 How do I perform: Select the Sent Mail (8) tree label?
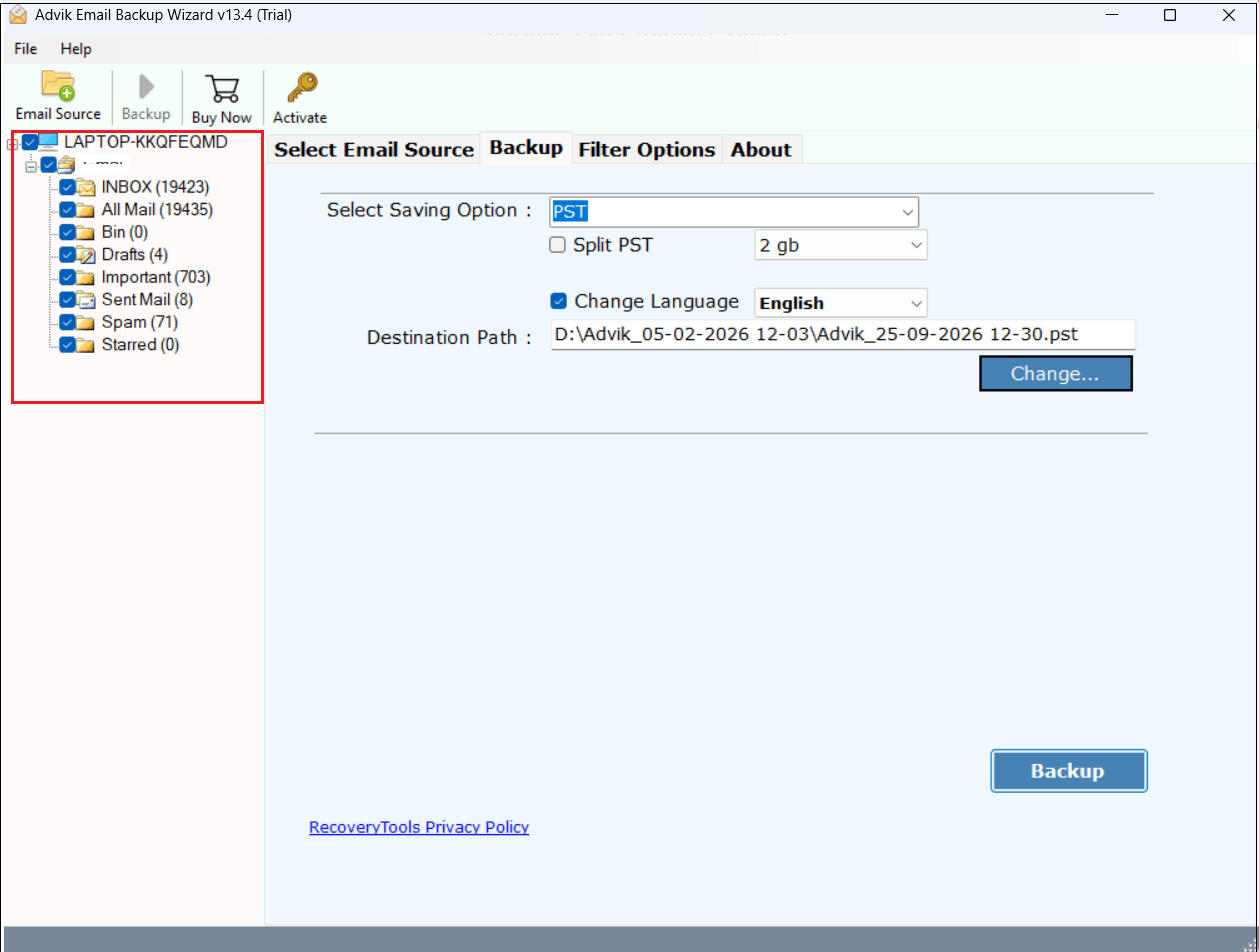147,300
